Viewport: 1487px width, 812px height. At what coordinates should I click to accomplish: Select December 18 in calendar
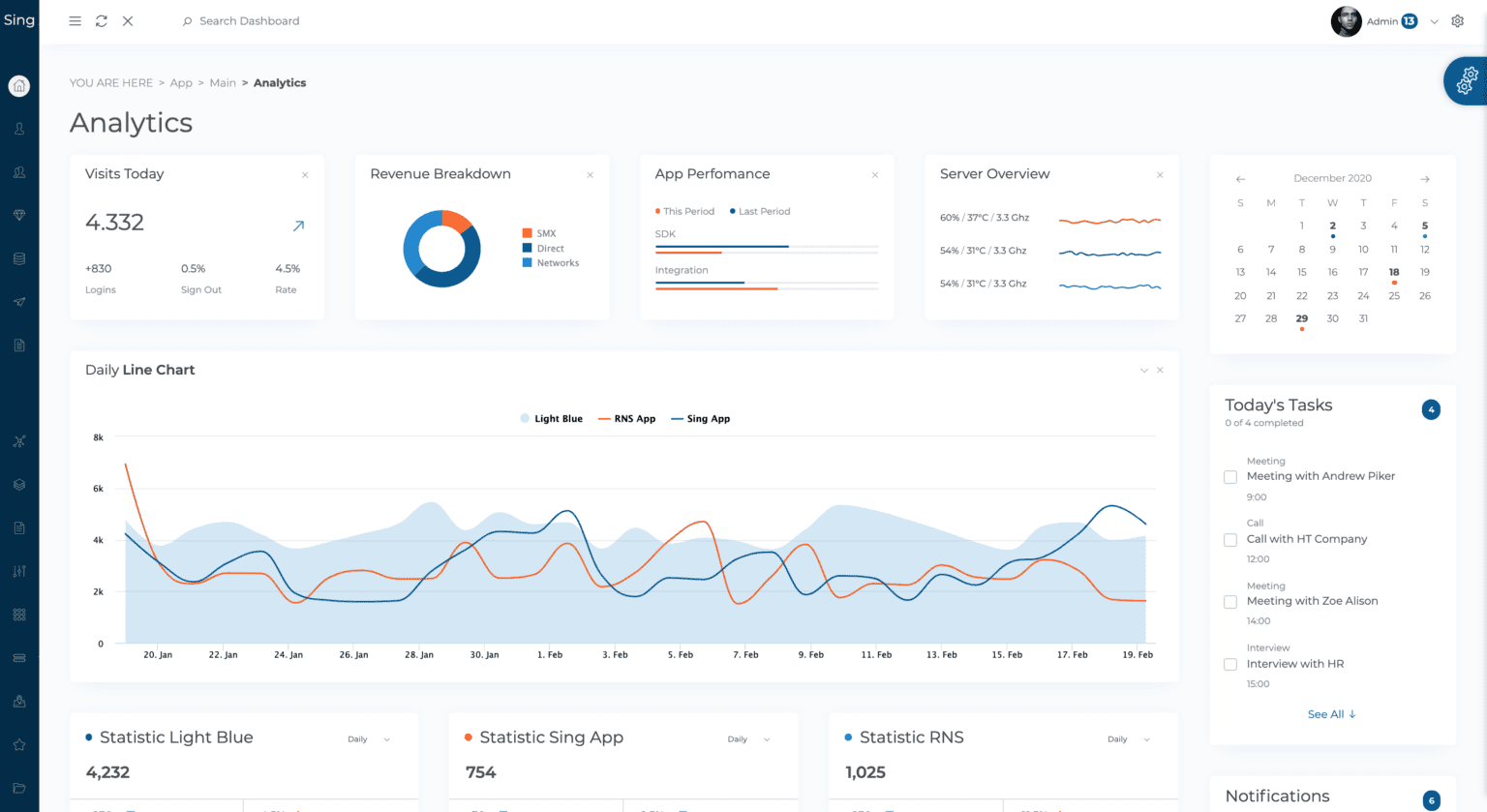coord(1394,273)
